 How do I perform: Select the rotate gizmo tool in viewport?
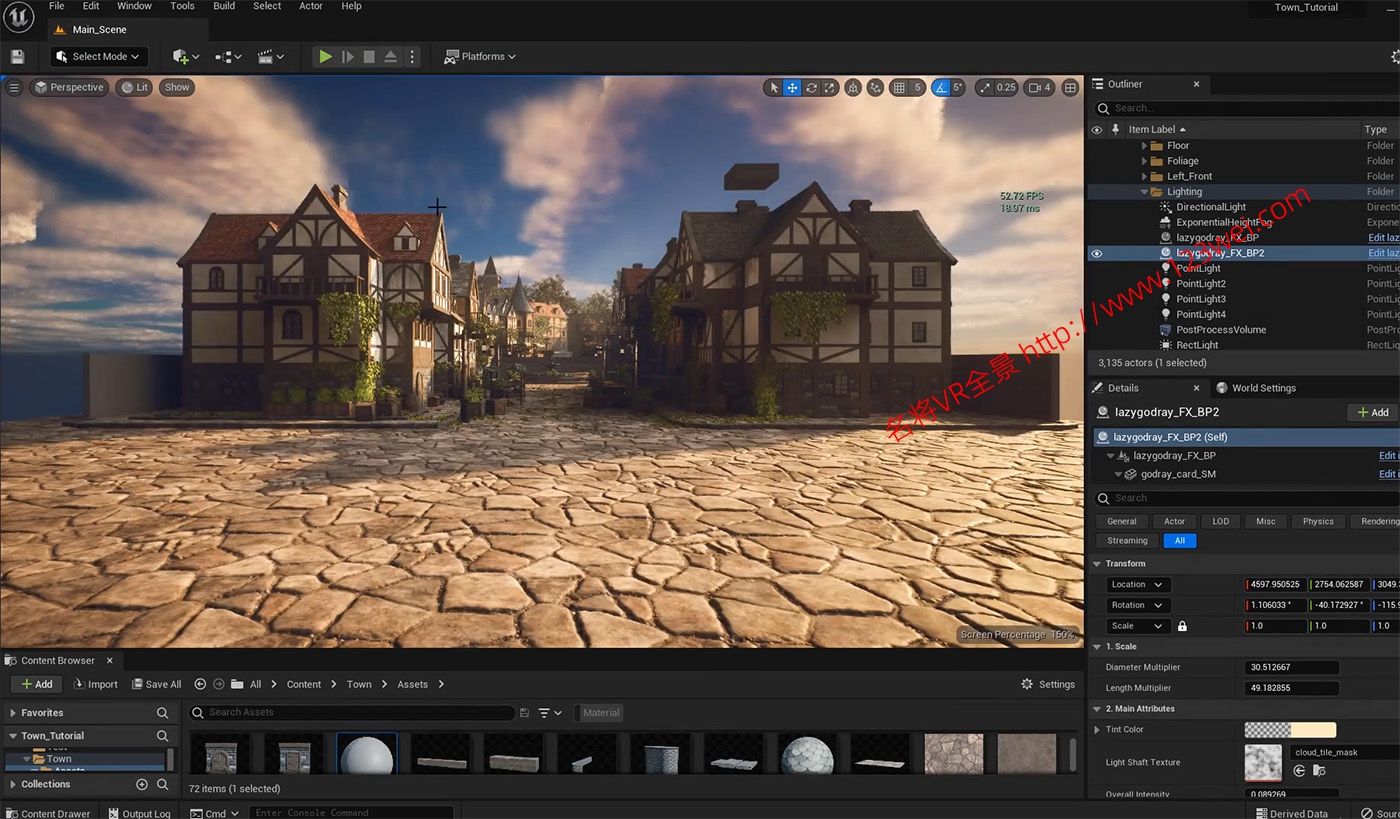[811, 88]
